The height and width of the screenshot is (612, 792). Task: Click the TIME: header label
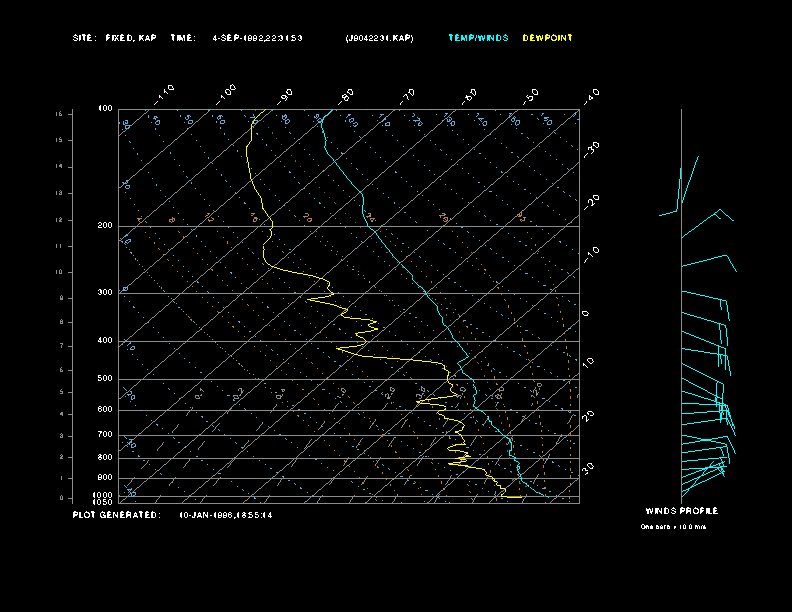pos(183,38)
